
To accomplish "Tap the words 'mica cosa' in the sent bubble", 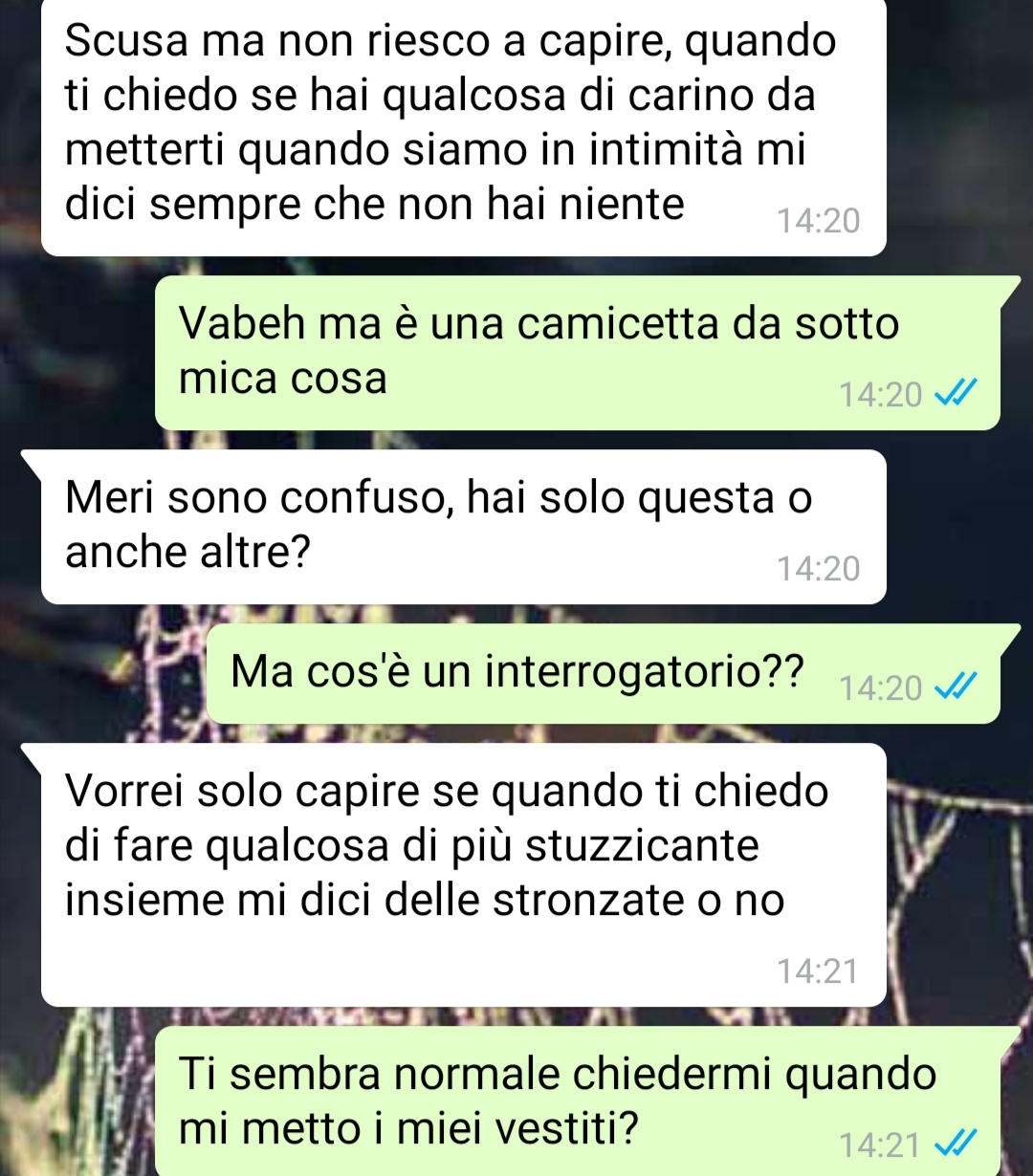I will [283, 379].
